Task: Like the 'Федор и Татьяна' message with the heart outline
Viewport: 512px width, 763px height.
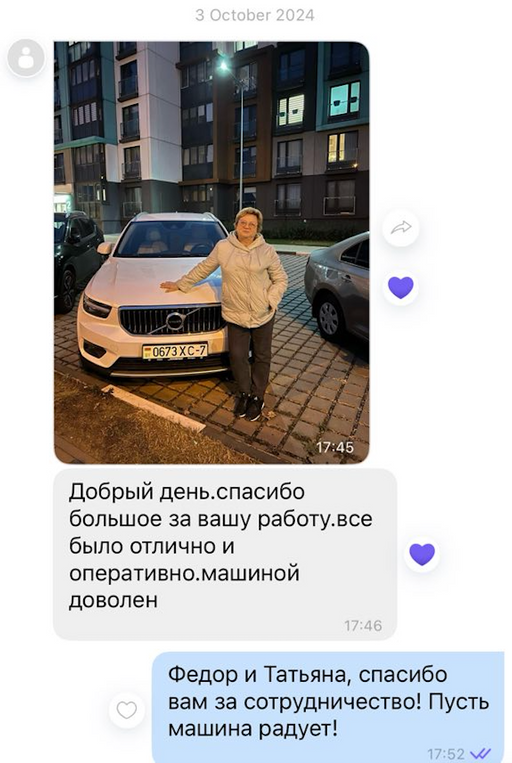Action: click(127, 710)
